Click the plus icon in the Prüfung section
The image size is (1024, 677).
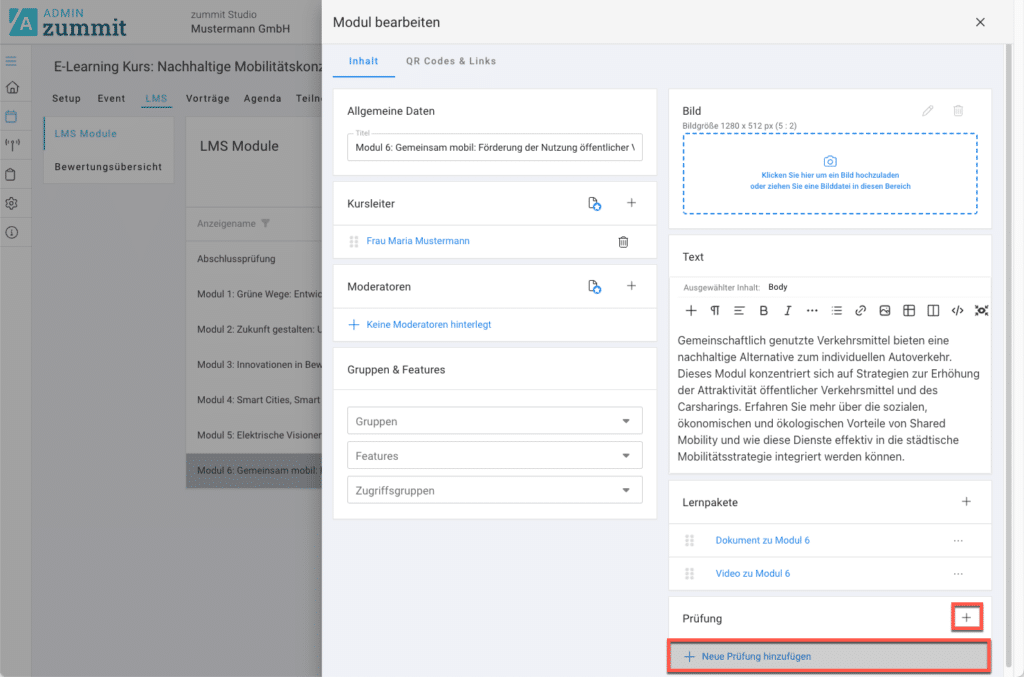[966, 618]
